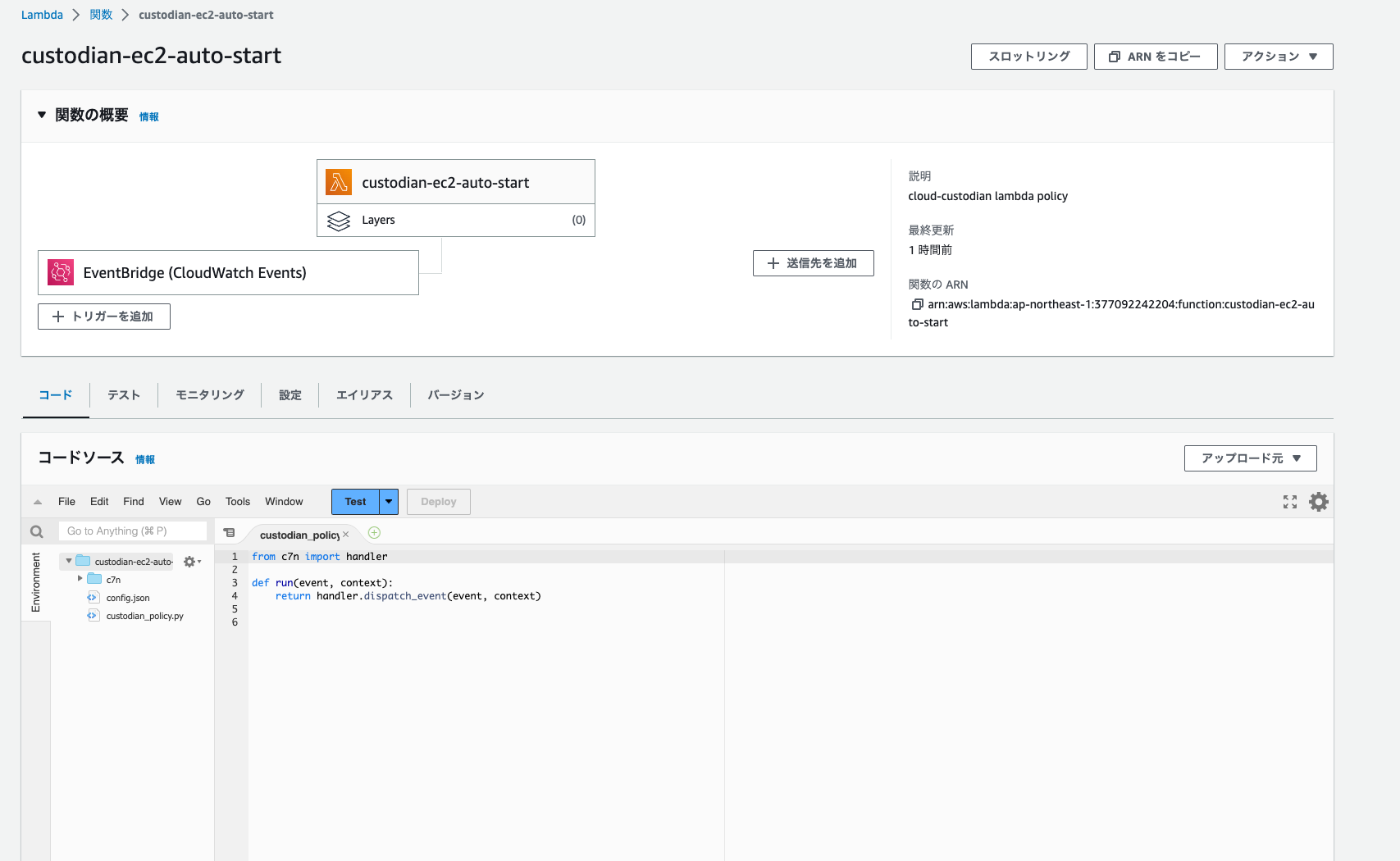Click the トリガーを追加 button
The image size is (1400, 861).
[104, 317]
